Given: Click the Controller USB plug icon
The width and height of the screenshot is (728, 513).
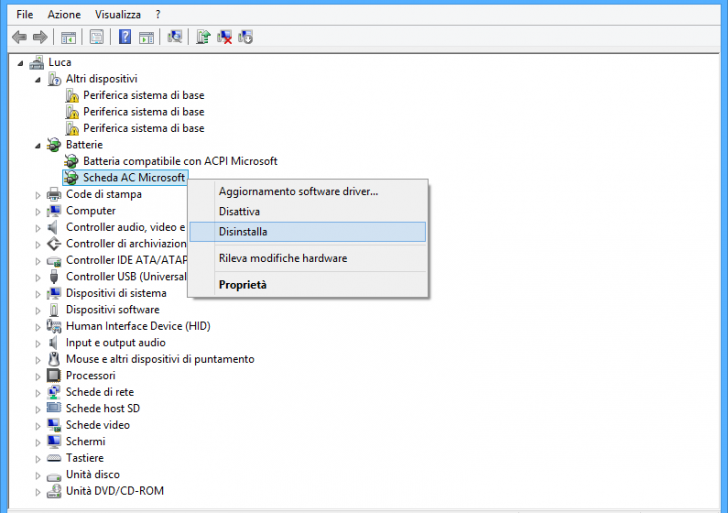Looking at the screenshot, I should click(x=54, y=277).
